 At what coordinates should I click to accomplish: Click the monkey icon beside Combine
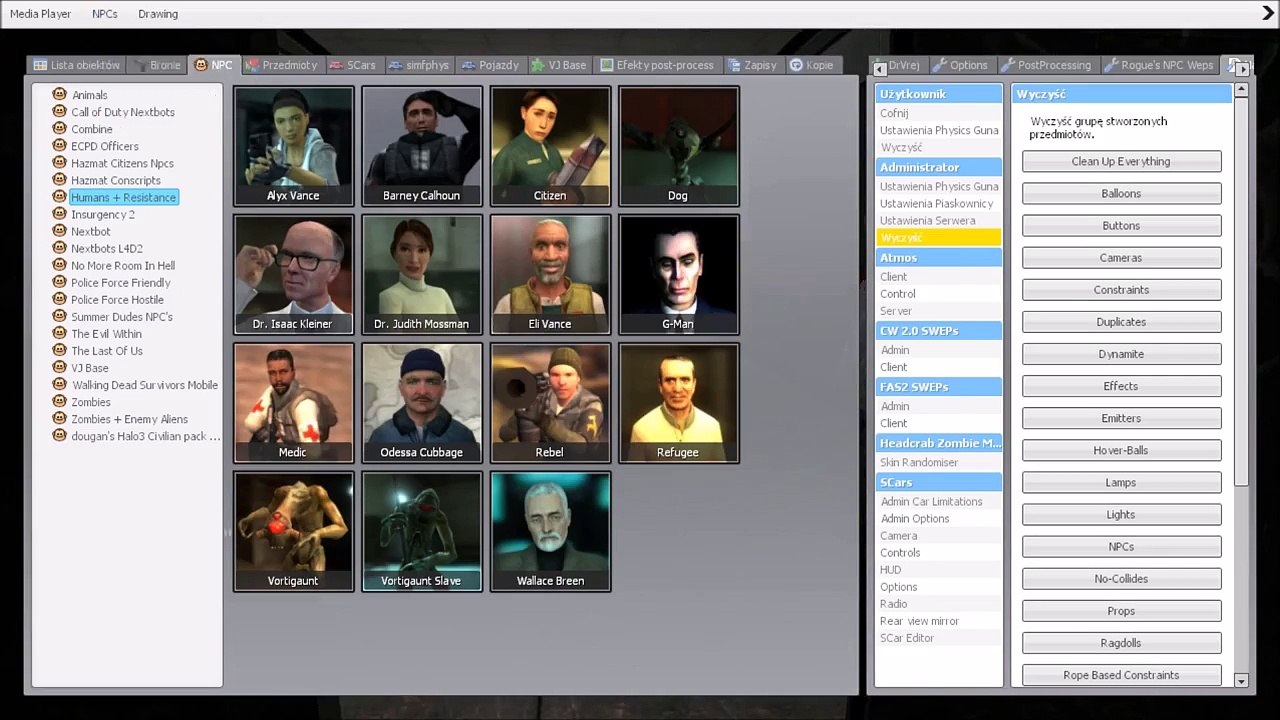coord(60,129)
